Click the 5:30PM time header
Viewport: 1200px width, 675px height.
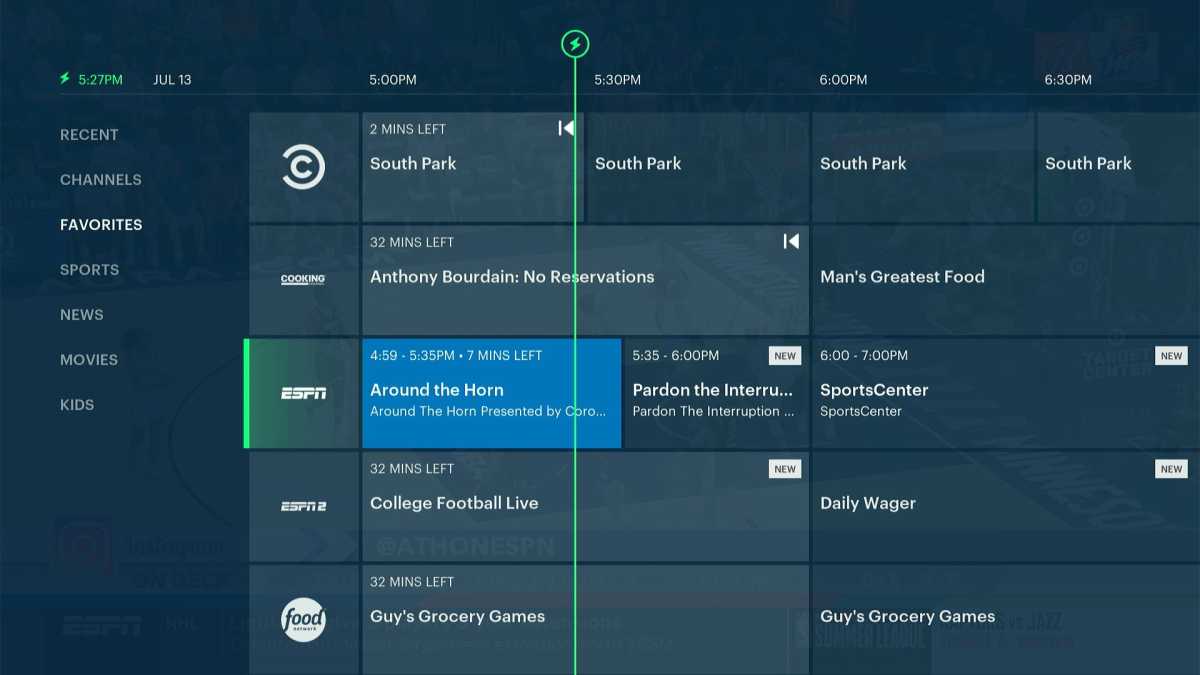tap(618, 80)
